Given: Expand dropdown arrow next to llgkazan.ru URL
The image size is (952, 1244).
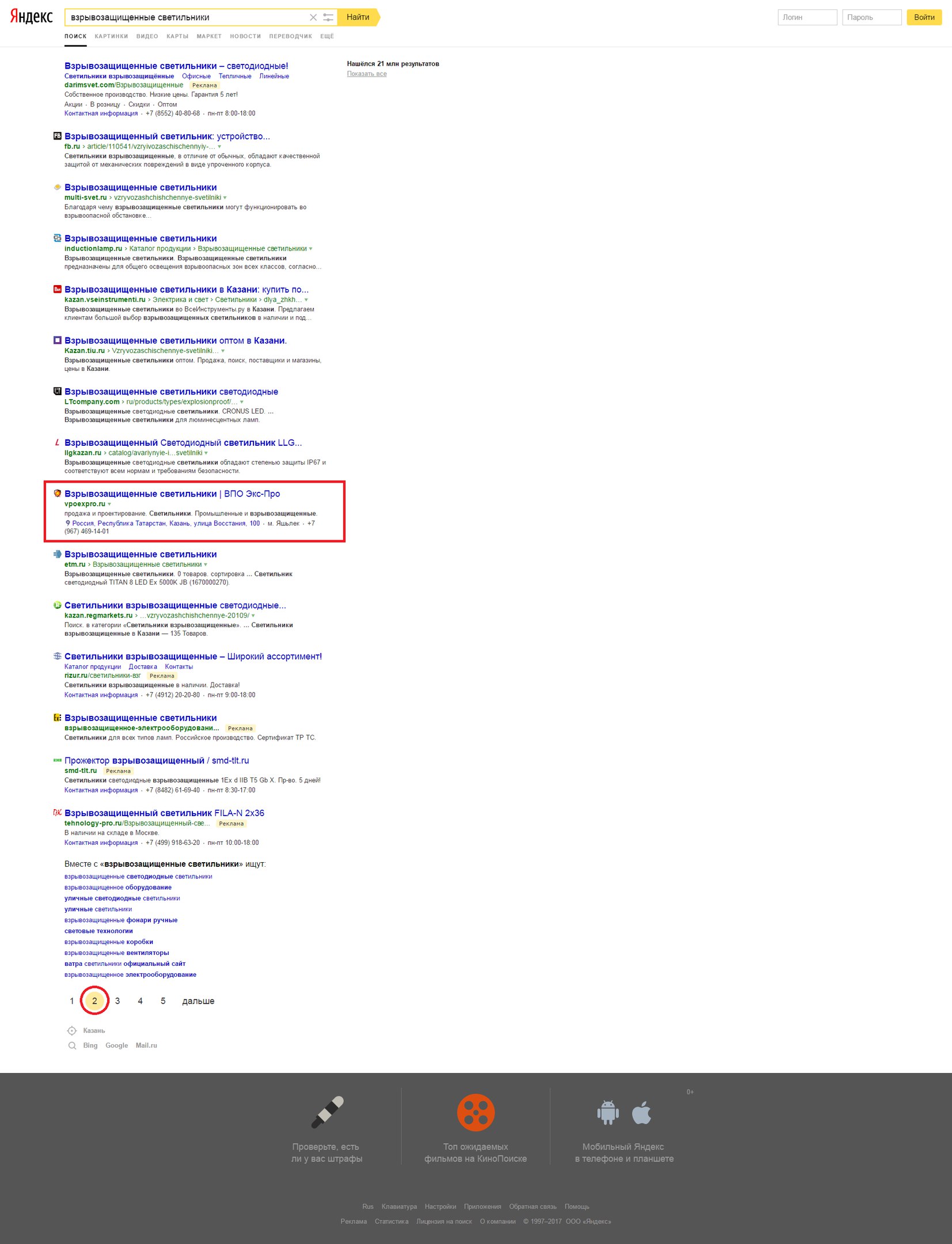Looking at the screenshot, I should 206,453.
